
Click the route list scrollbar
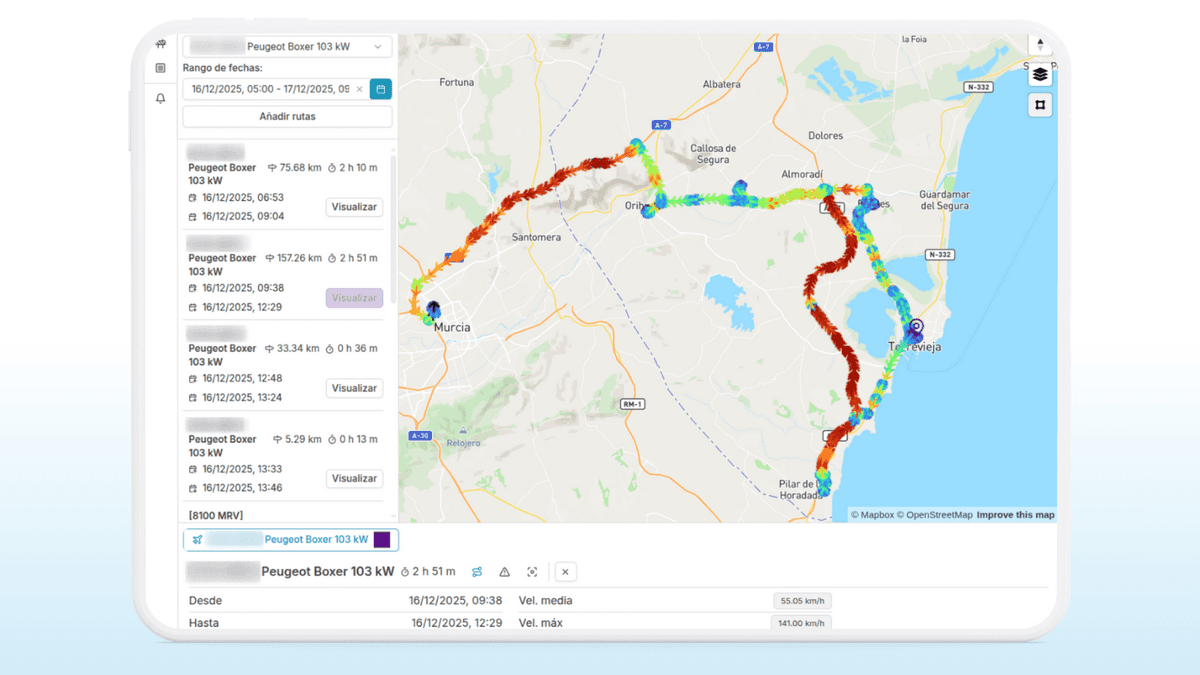click(x=394, y=230)
